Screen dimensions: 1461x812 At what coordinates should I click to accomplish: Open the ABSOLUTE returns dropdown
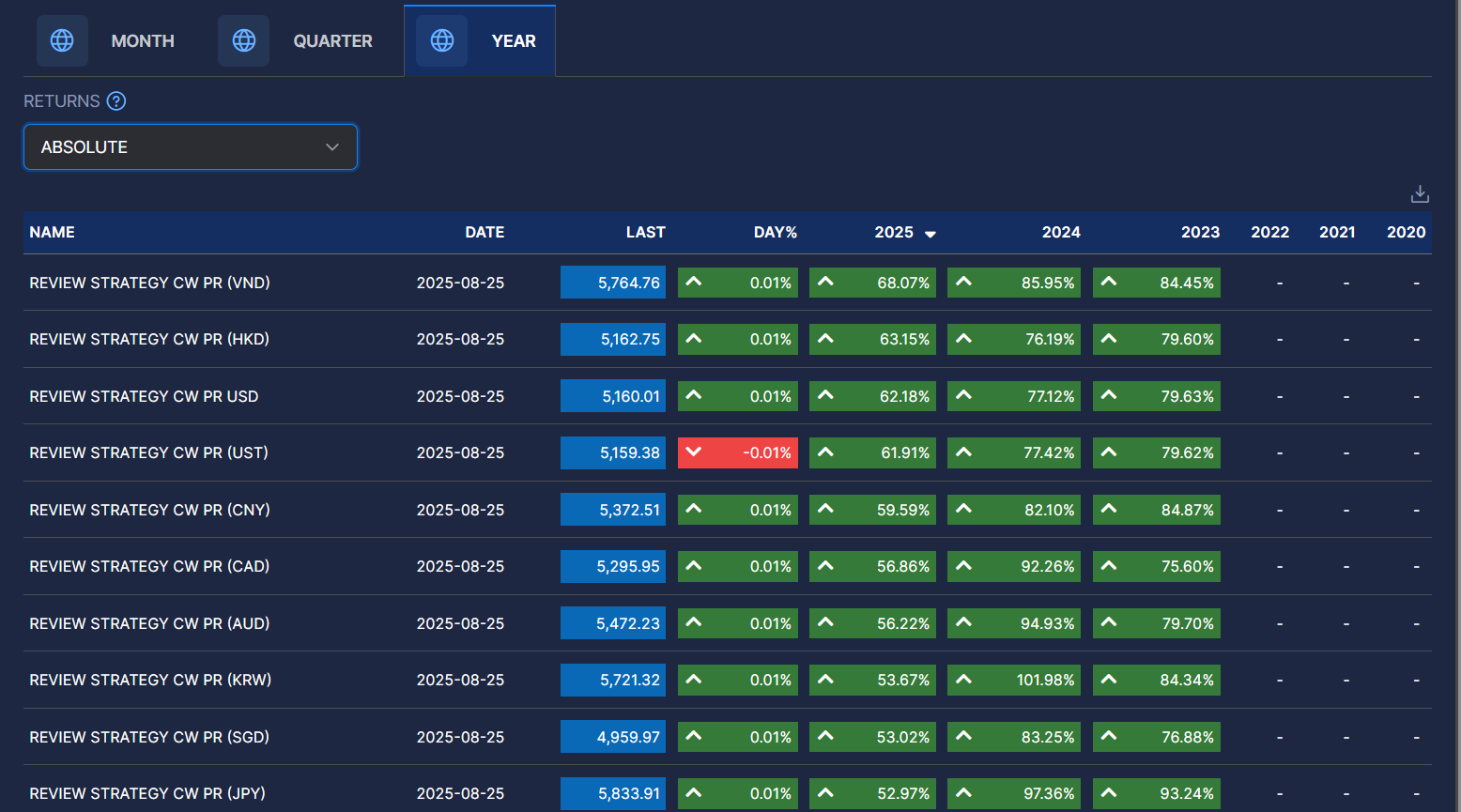191,147
